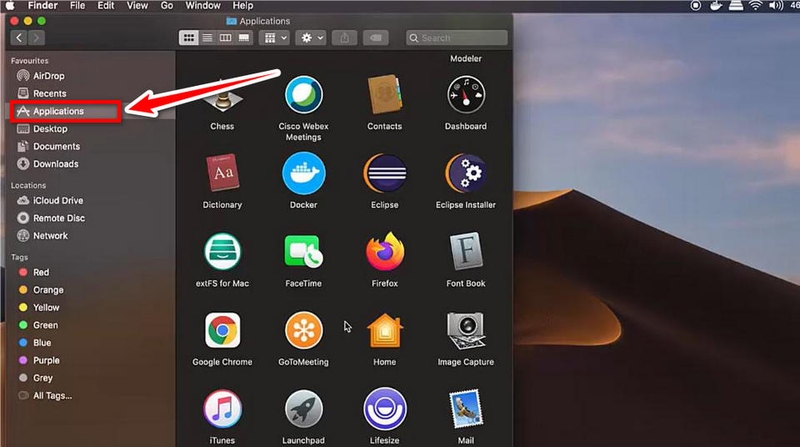Viewport: 800px width, 447px height.
Task: Switch to gallery view
Action: [x=244, y=38]
